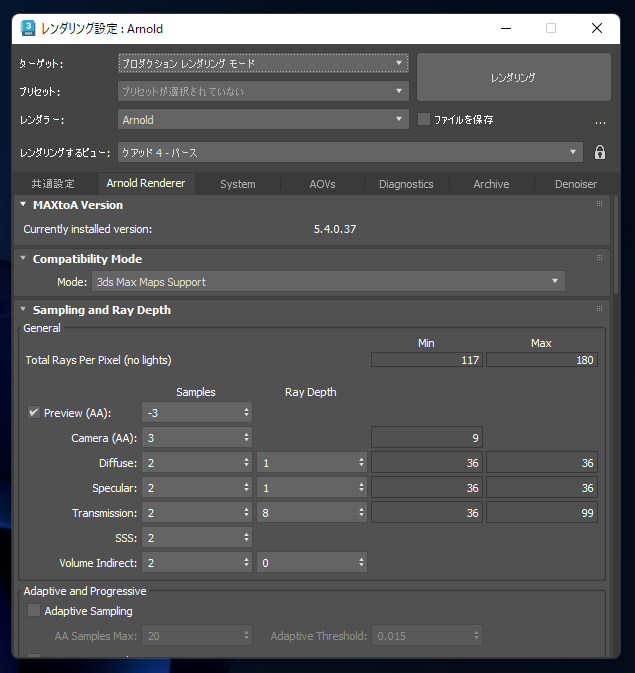Enable the Adaptive Sampling checkbox

click(34, 611)
